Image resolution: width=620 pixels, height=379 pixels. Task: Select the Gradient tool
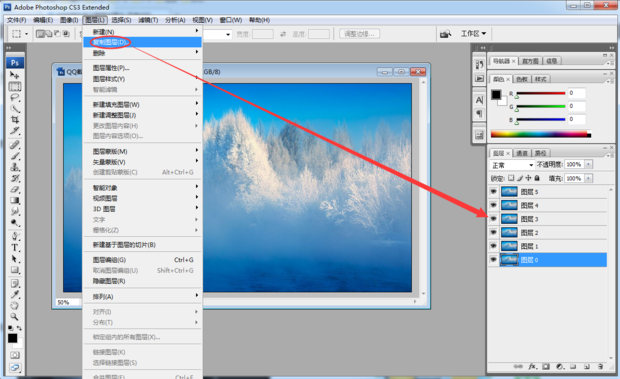15,200
